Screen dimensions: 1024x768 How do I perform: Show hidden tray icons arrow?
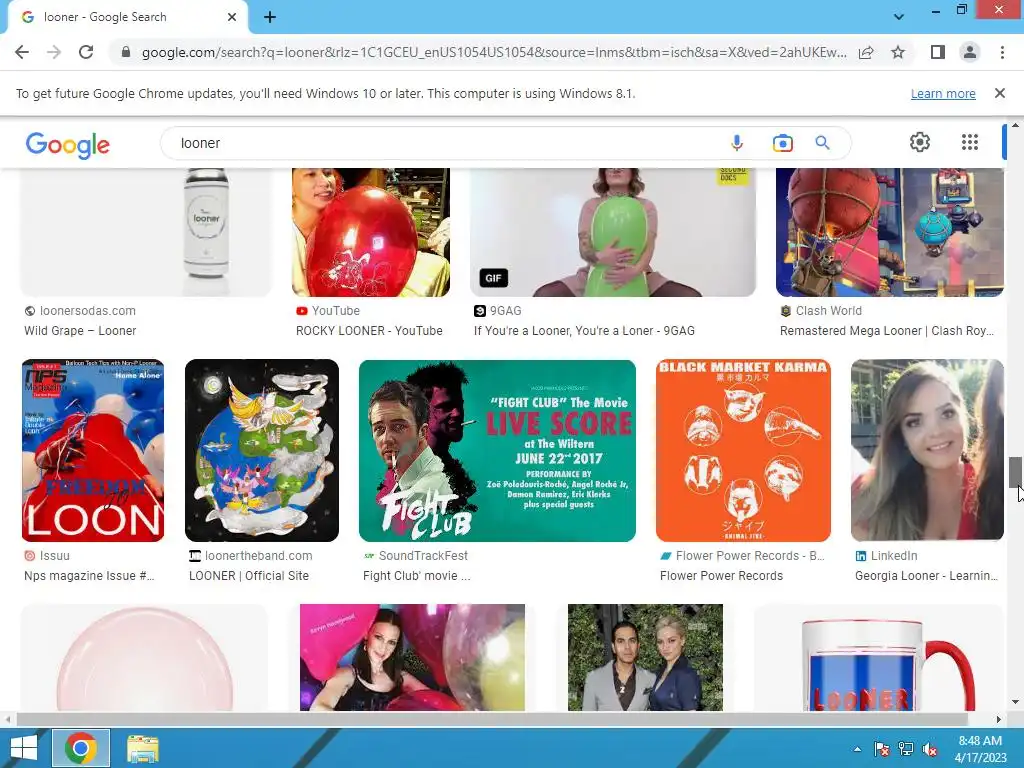(857, 749)
